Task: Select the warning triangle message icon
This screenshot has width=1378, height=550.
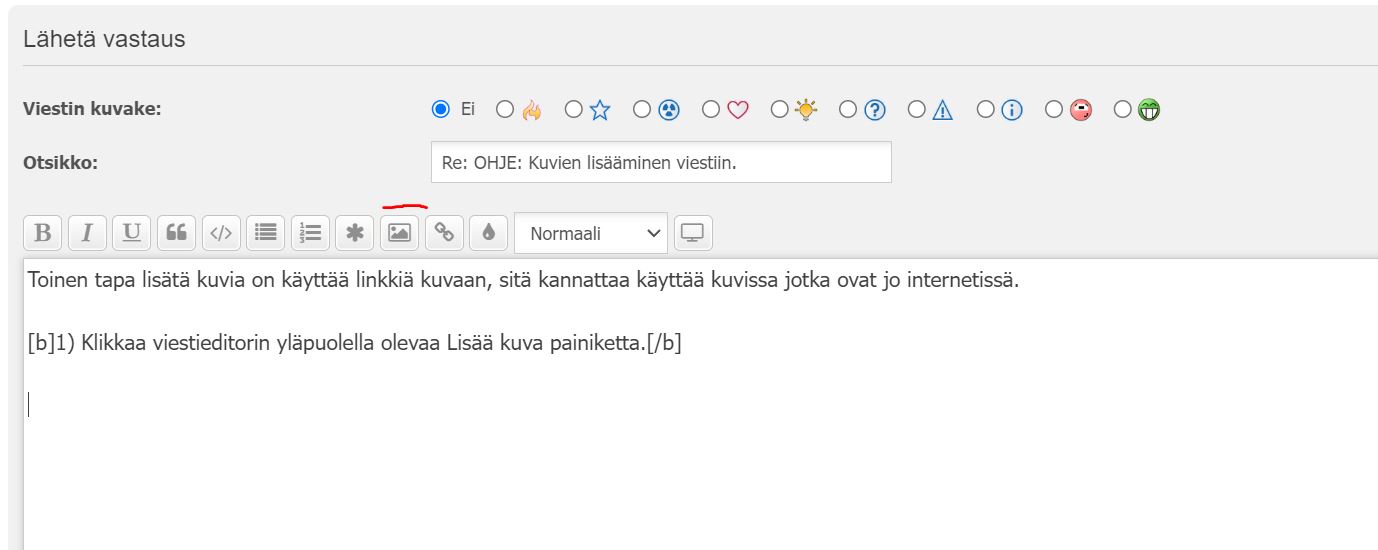Action: point(917,110)
